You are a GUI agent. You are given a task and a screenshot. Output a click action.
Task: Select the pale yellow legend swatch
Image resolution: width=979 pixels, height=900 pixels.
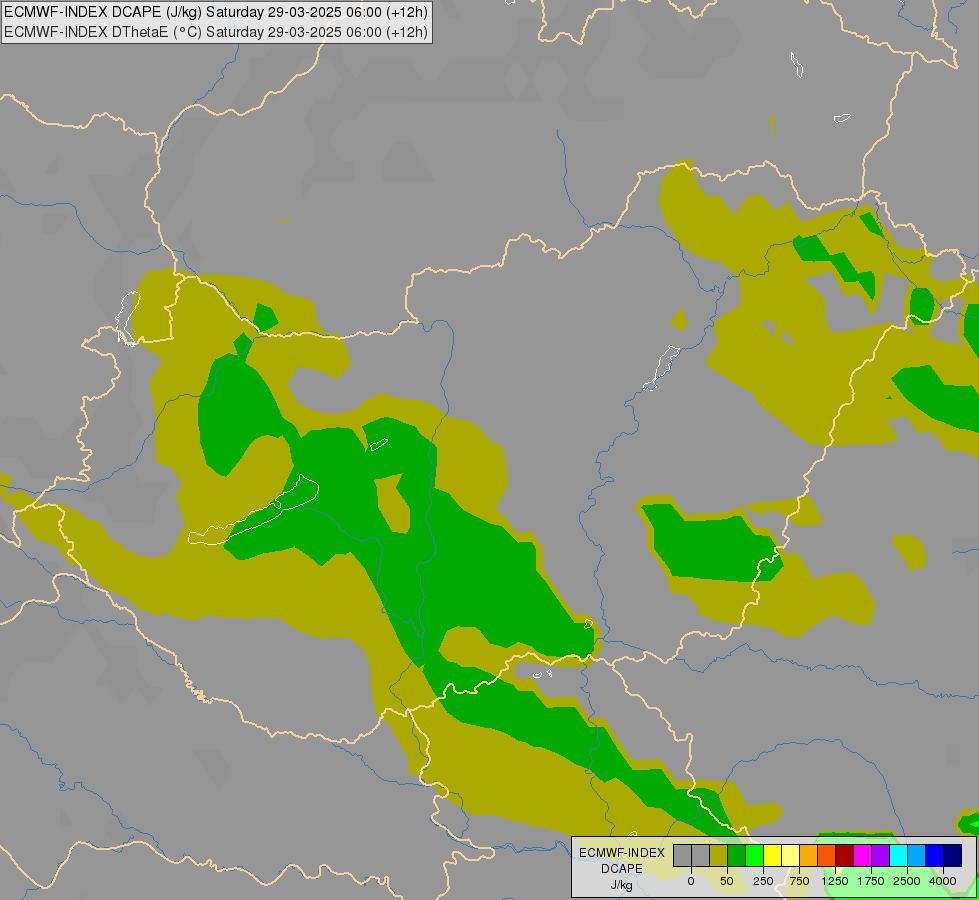(790, 855)
